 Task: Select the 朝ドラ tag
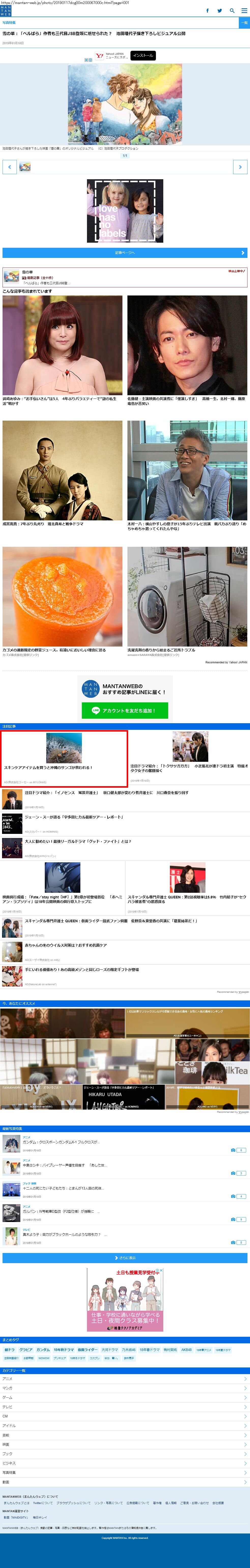click(x=10, y=1349)
